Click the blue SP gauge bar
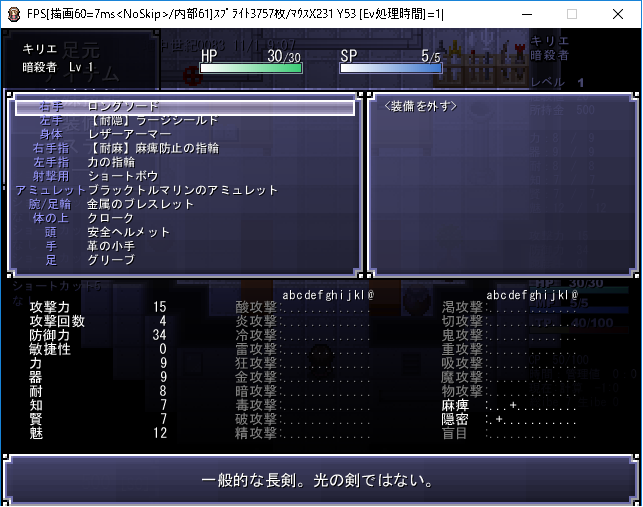 (x=391, y=68)
